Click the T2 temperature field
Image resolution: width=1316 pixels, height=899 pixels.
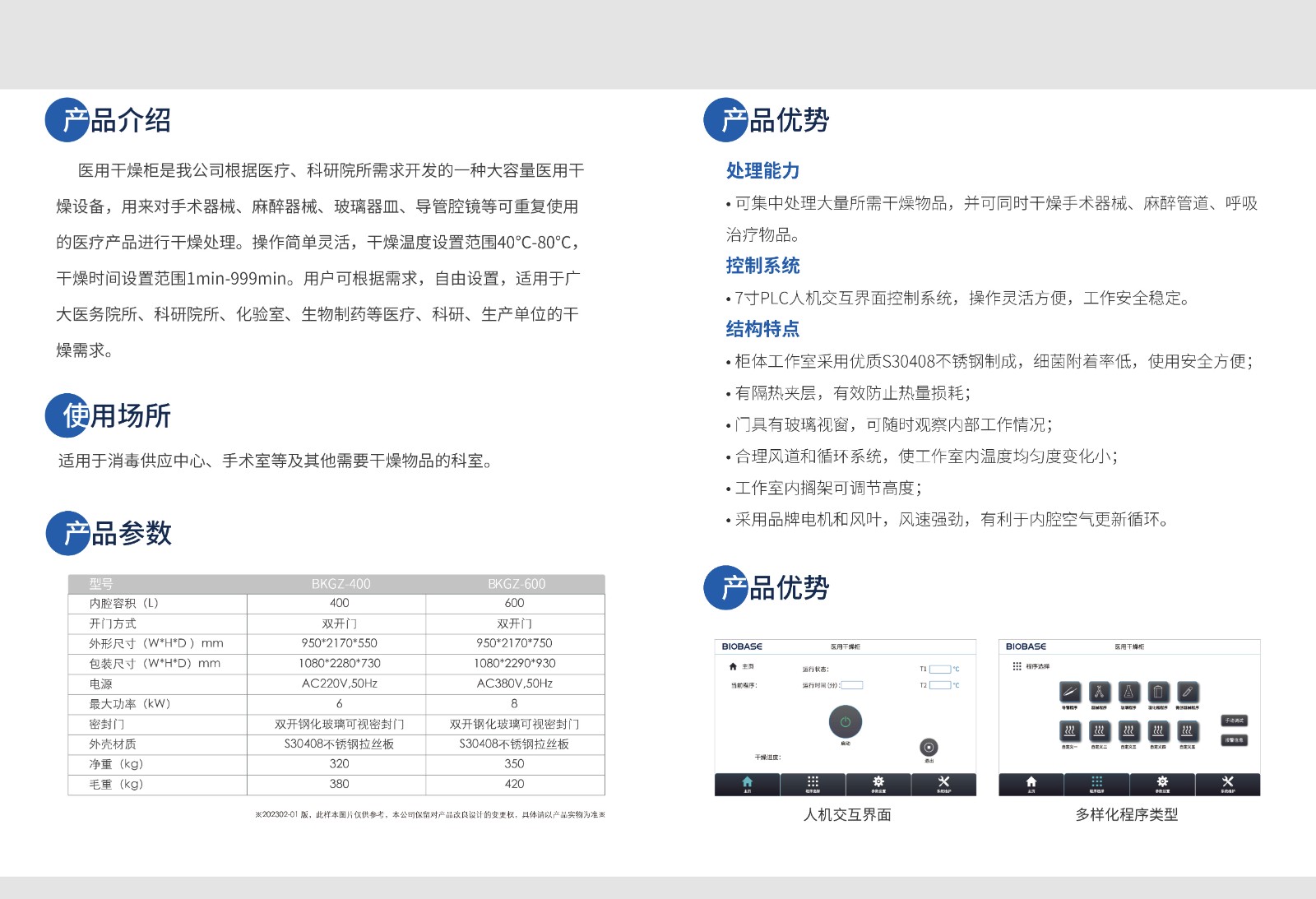tap(939, 685)
